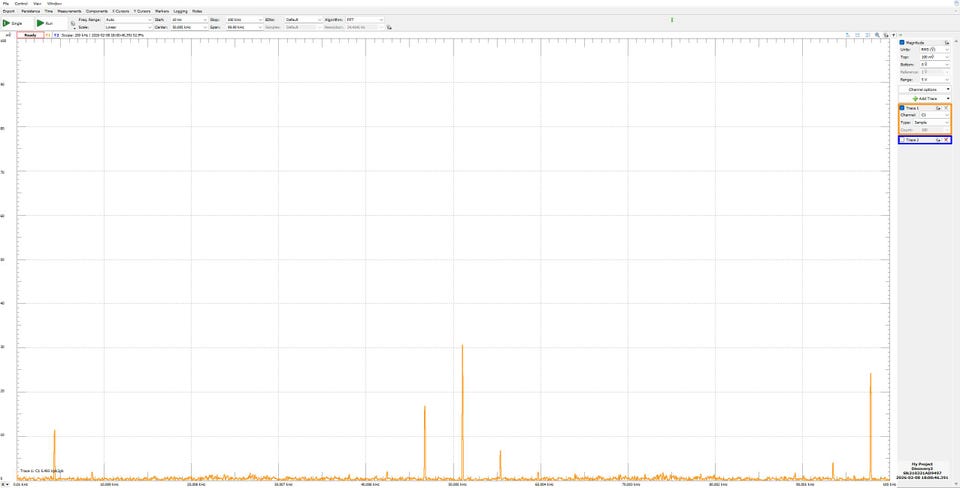Image resolution: width=960 pixels, height=488 pixels.
Task: Click the third plot toolbar icon
Action: [868, 35]
